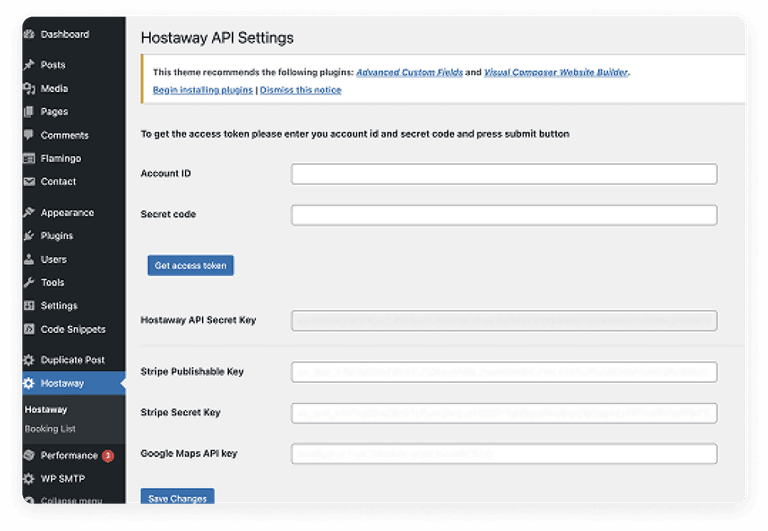
Task: Click Begin installing plugins link
Action: [203, 90]
